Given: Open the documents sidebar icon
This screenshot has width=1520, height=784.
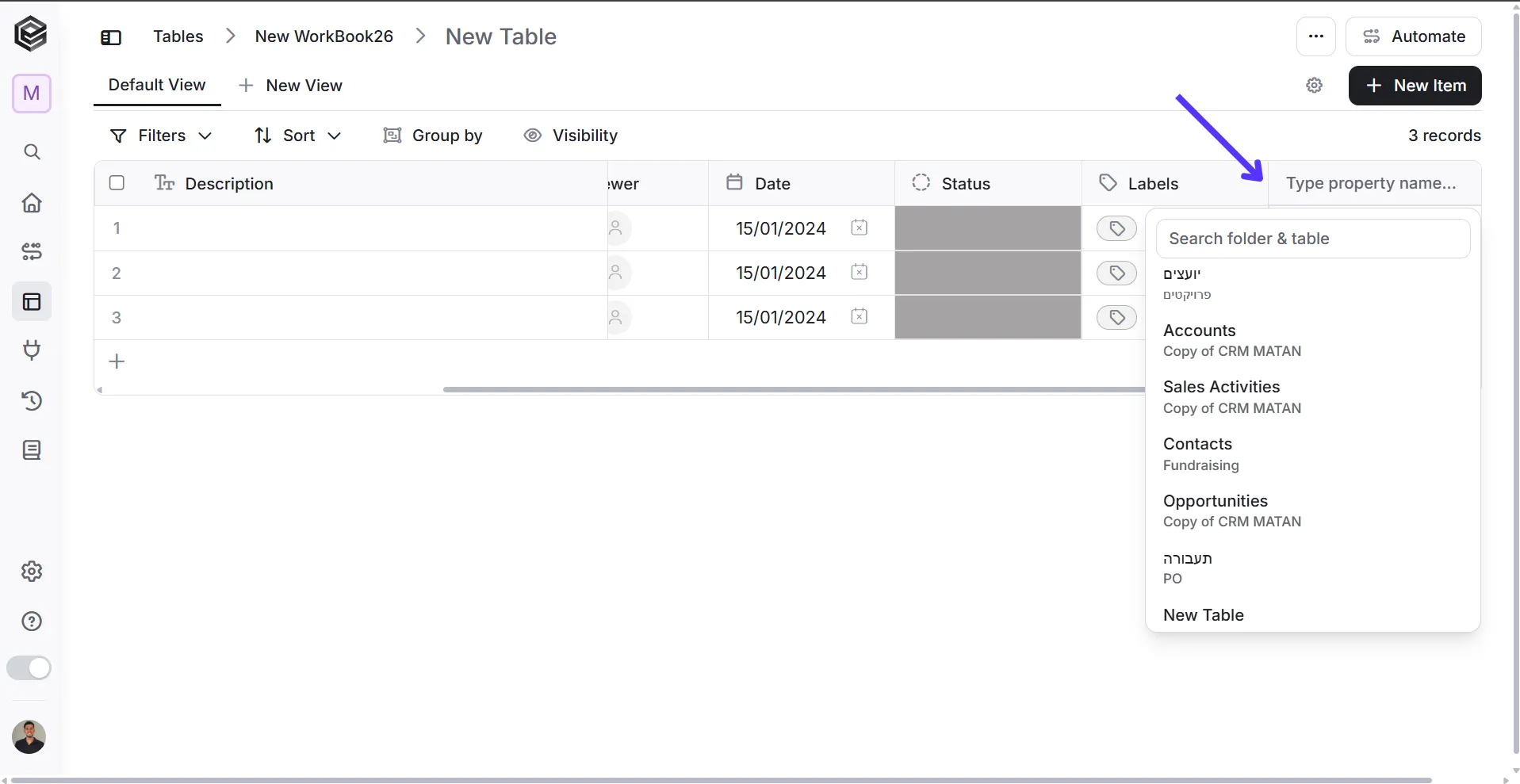Looking at the screenshot, I should click(x=32, y=450).
